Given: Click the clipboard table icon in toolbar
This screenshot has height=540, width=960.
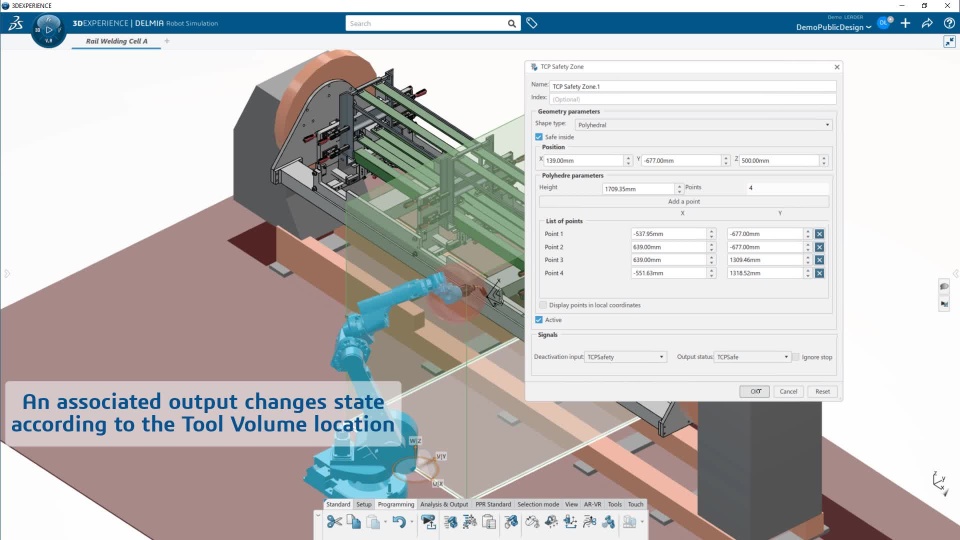Looking at the screenshot, I should pos(489,522).
